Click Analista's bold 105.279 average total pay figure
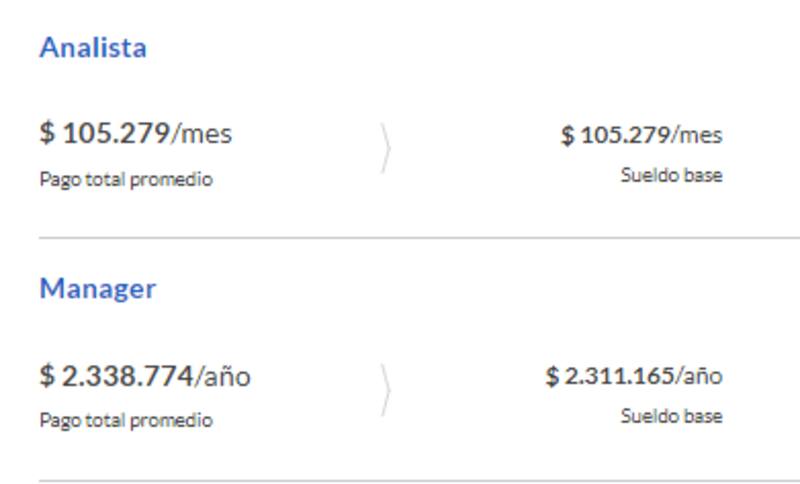800x484 pixels. coord(116,133)
